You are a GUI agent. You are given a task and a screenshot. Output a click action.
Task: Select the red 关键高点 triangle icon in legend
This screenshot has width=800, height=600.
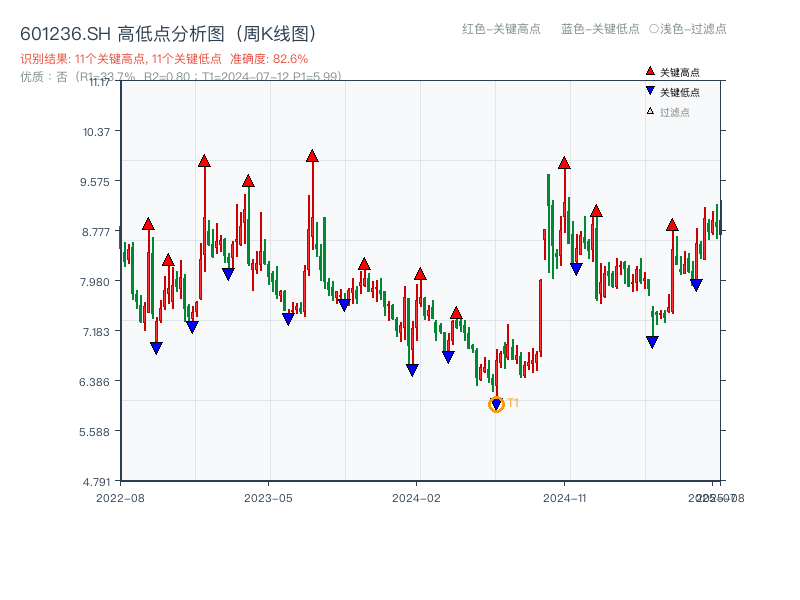(x=650, y=71)
